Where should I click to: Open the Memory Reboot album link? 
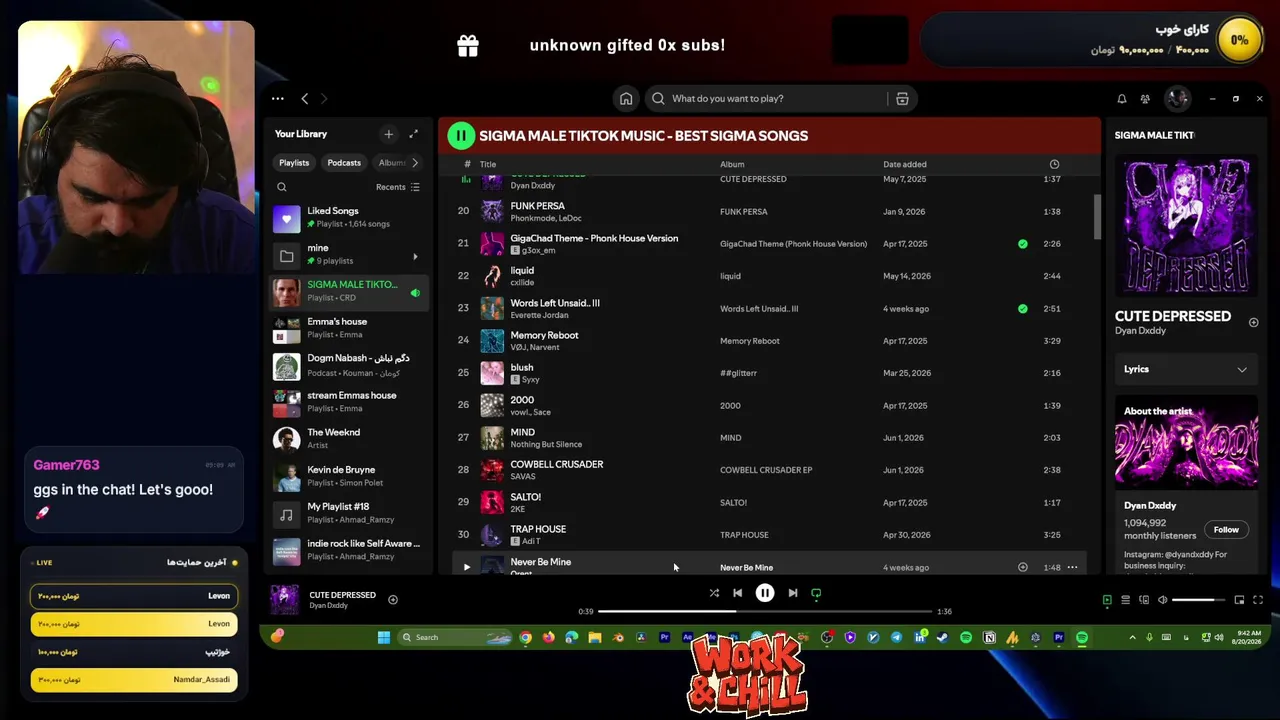pos(750,341)
